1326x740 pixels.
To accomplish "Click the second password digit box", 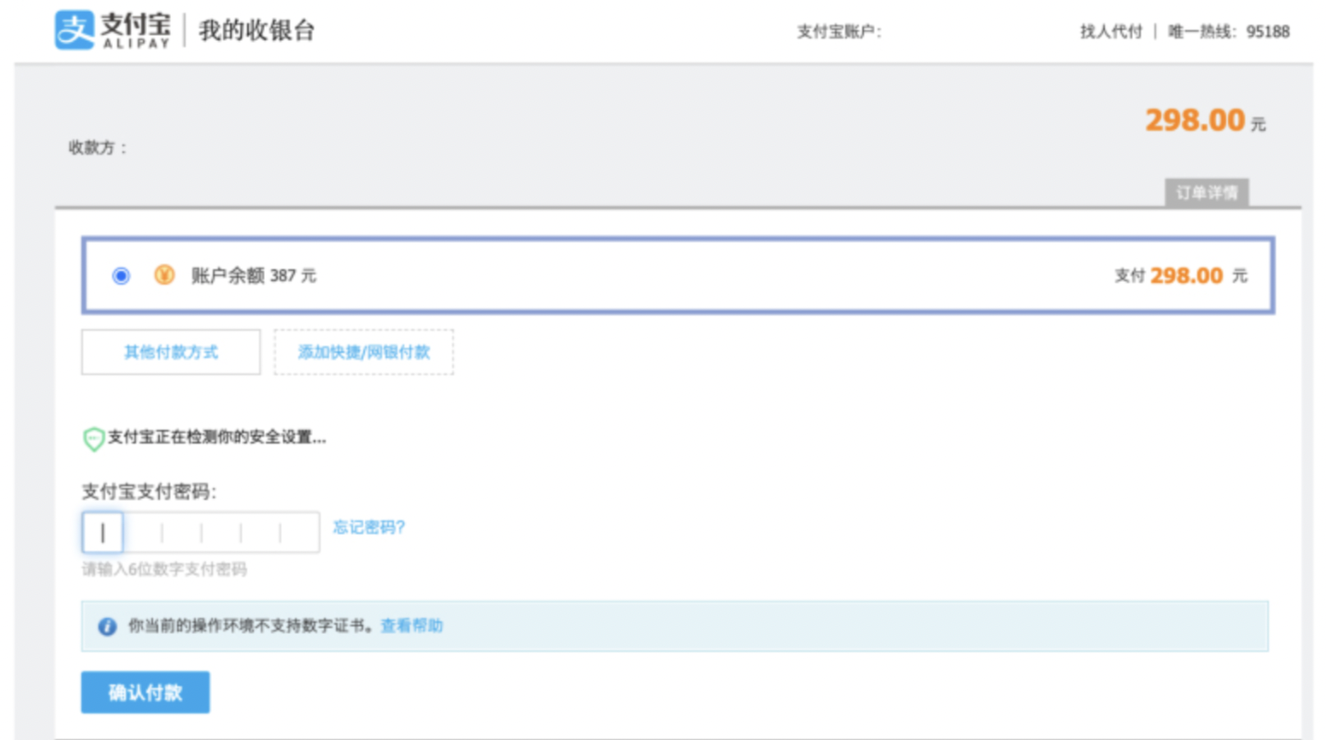I will point(142,533).
